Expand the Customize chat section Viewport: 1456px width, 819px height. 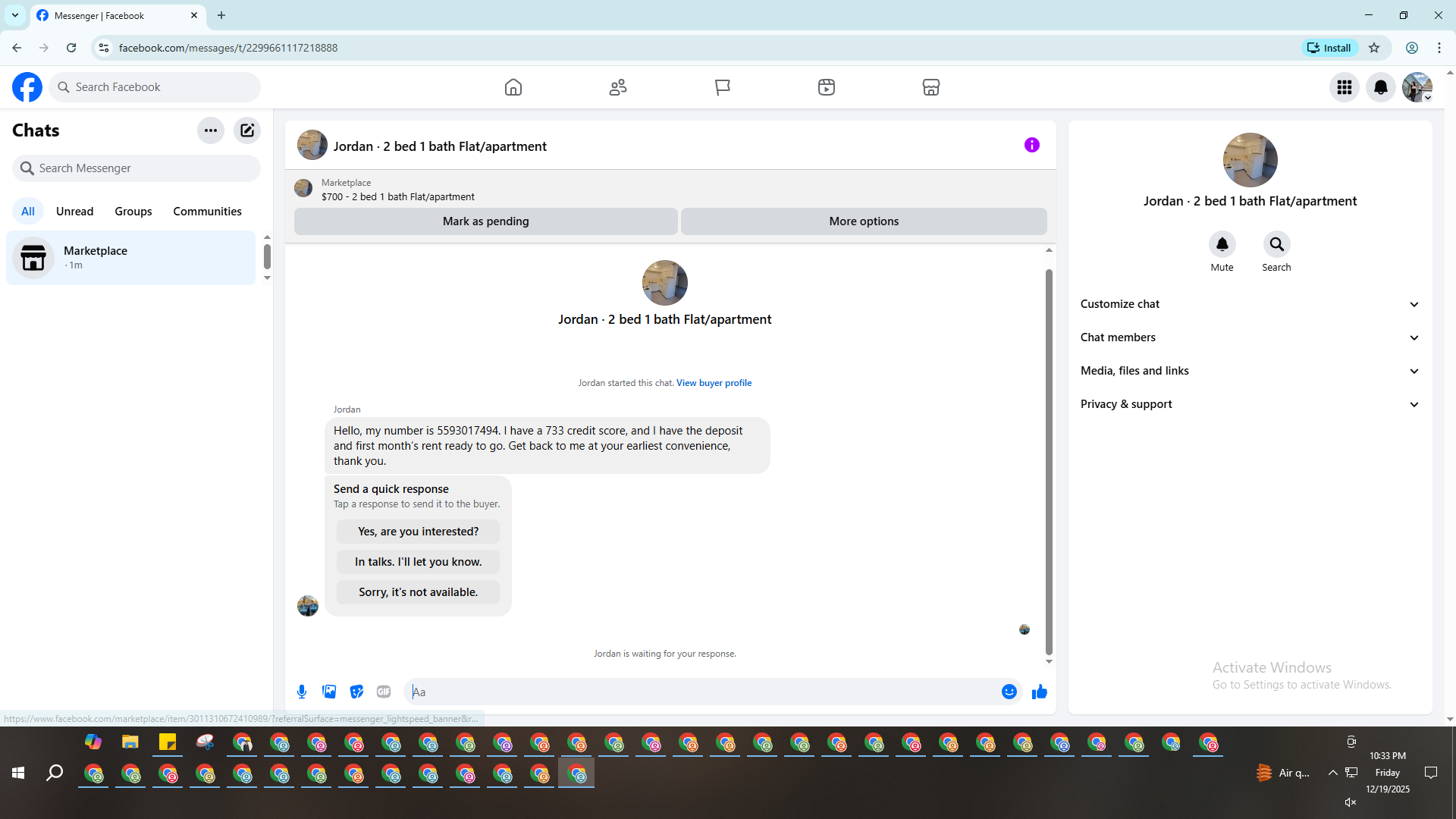coord(1250,304)
